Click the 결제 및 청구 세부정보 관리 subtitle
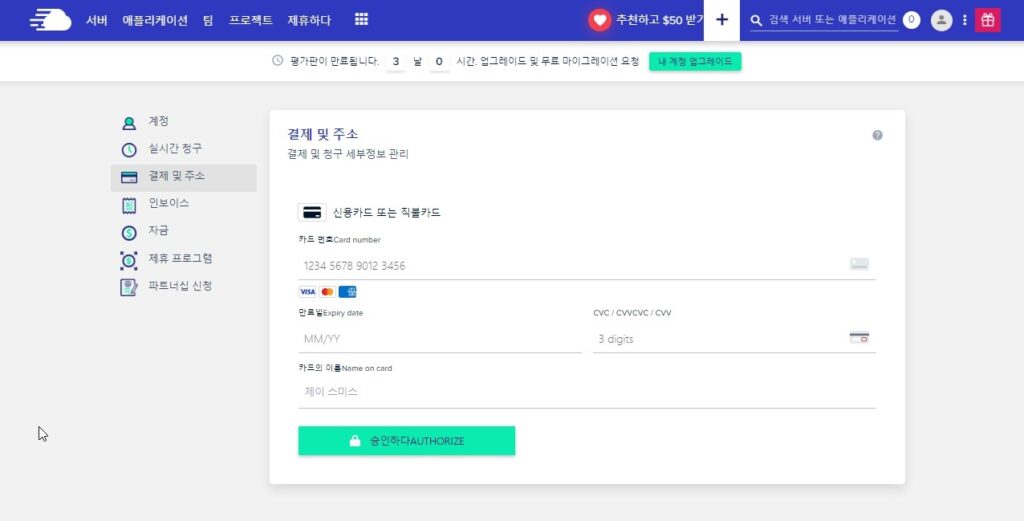 pos(348,155)
